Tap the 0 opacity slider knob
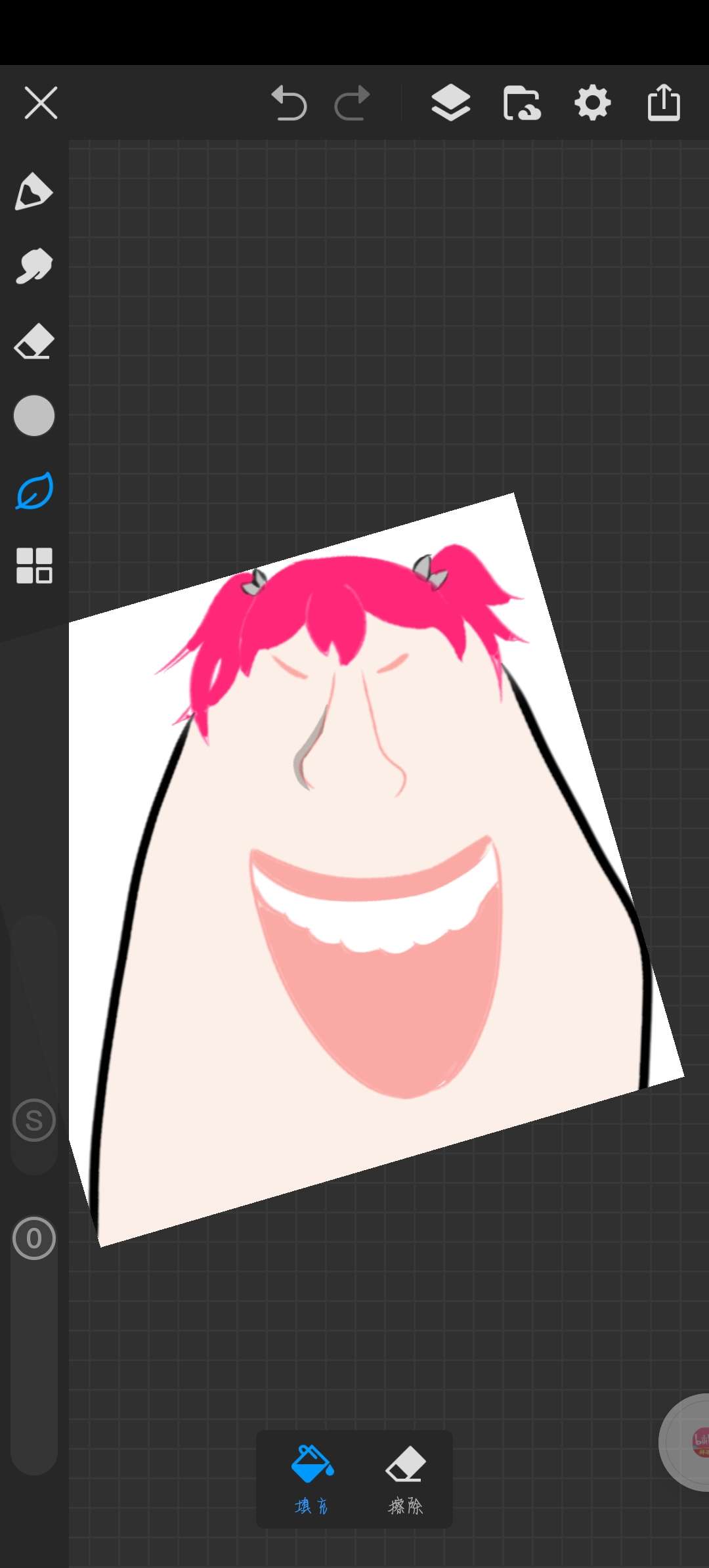Image resolution: width=709 pixels, height=1568 pixels. [x=34, y=1238]
